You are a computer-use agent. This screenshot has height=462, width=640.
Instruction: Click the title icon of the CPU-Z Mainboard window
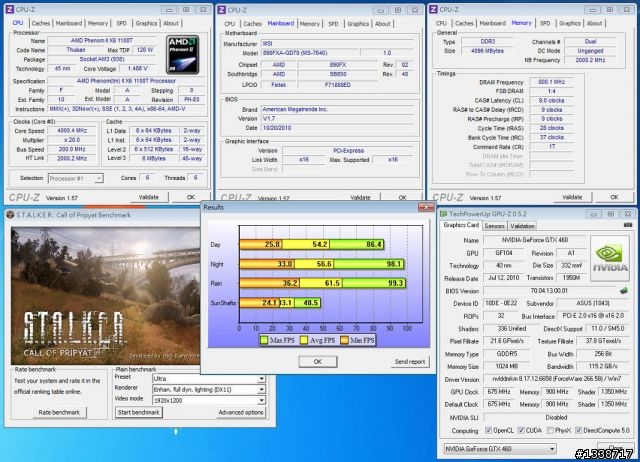tap(221, 10)
